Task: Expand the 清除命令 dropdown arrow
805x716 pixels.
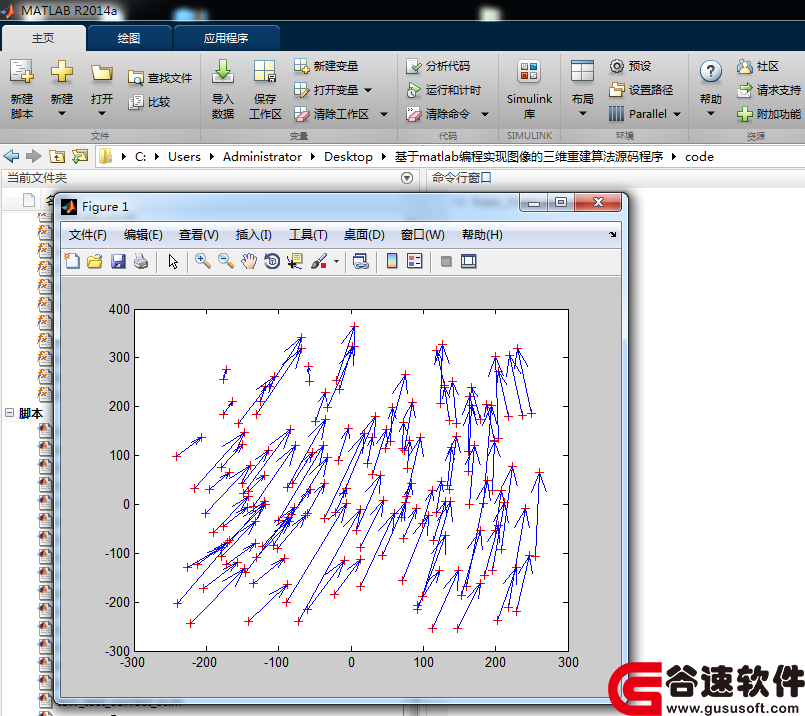Action: tap(485, 114)
